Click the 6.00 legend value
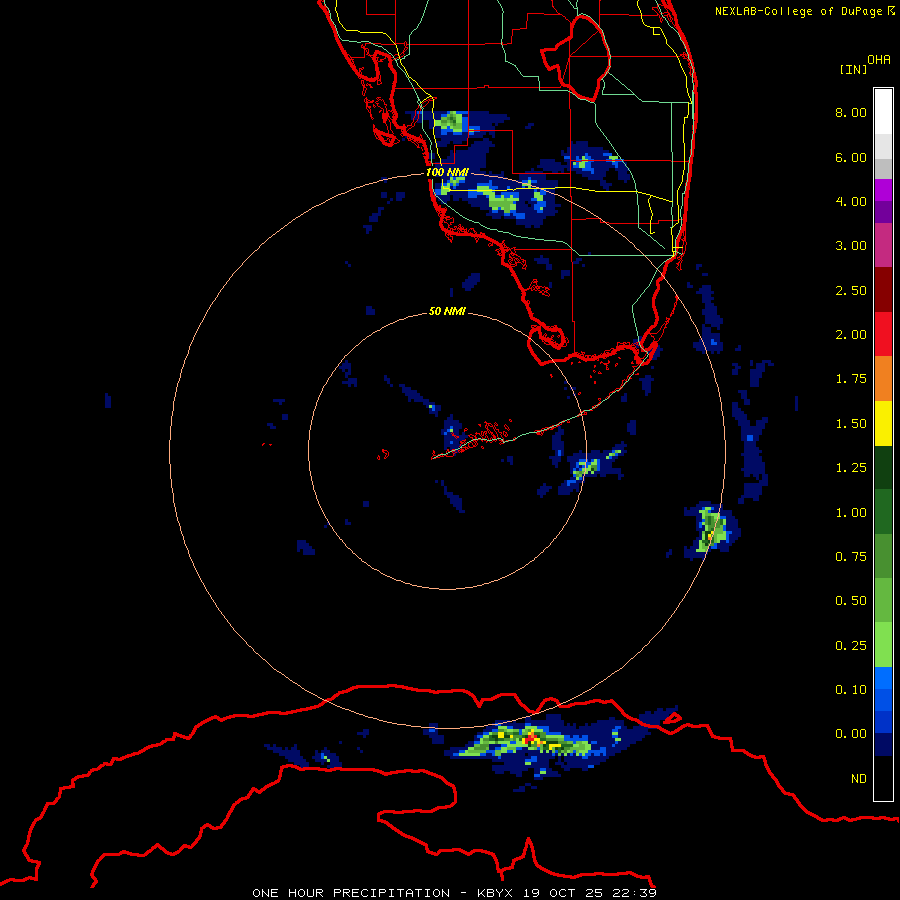This screenshot has width=900, height=900. click(x=851, y=157)
